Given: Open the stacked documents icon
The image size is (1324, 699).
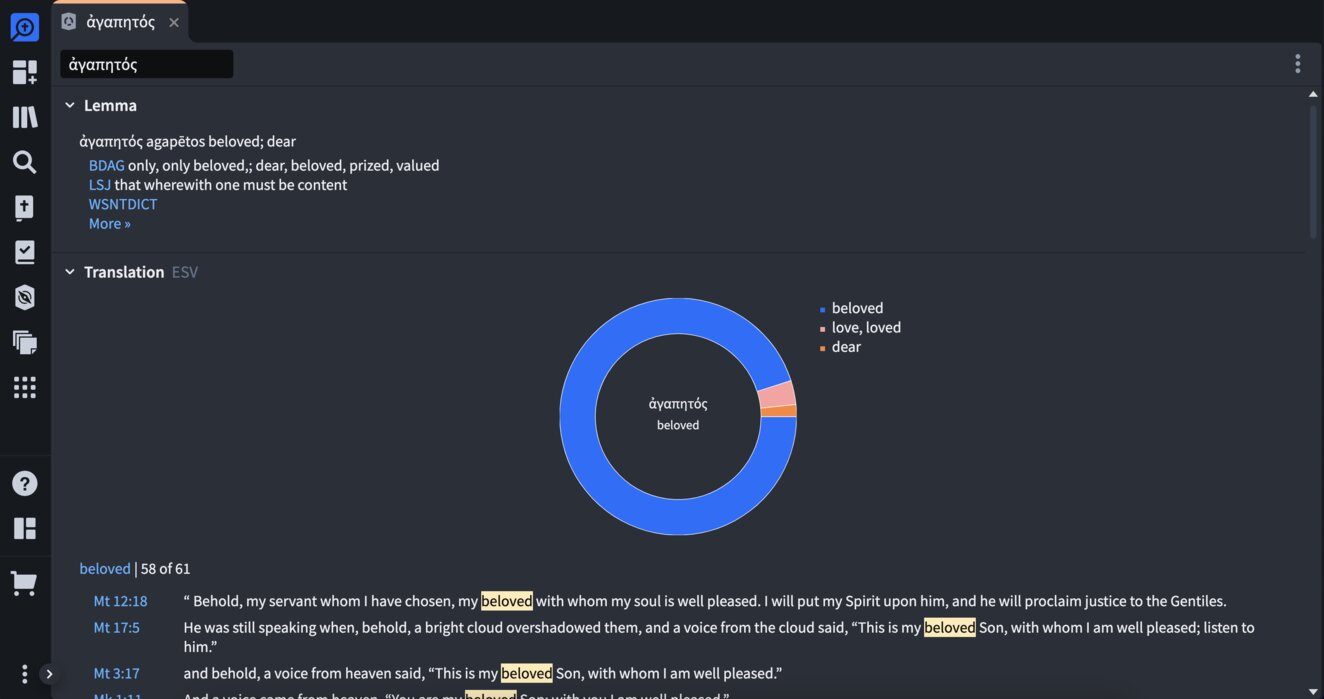Looking at the screenshot, I should (24, 342).
